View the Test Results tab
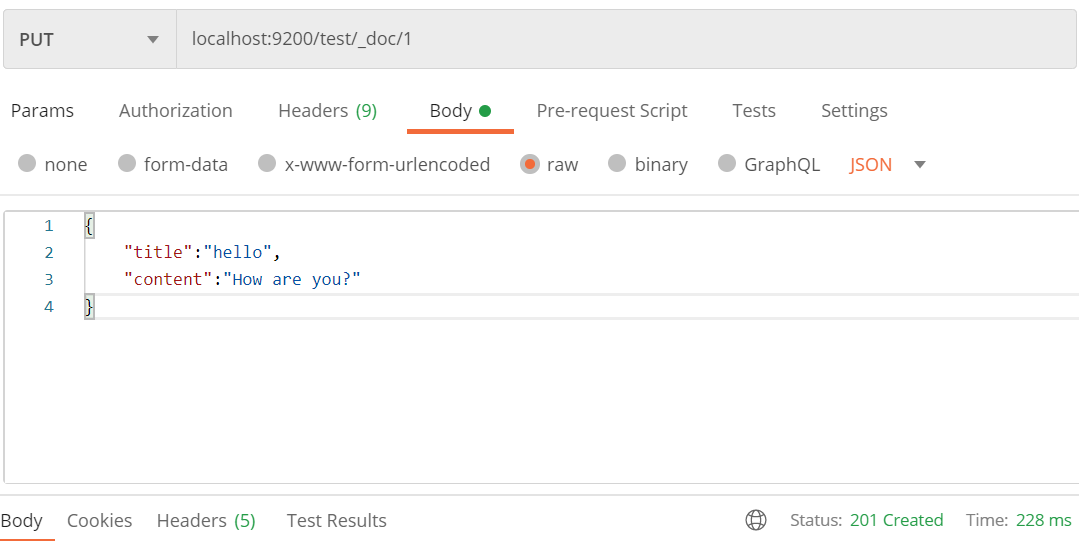The height and width of the screenshot is (541, 1079). pos(336,520)
